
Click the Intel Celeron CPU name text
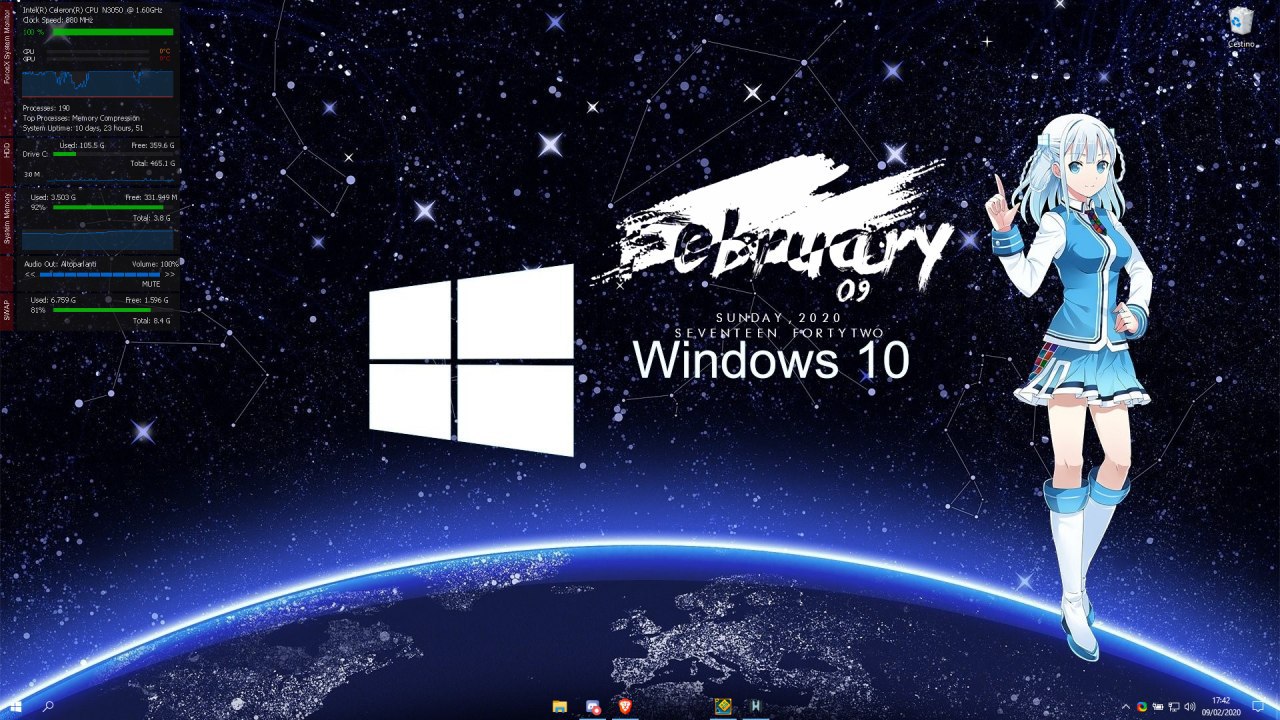[x=94, y=9]
